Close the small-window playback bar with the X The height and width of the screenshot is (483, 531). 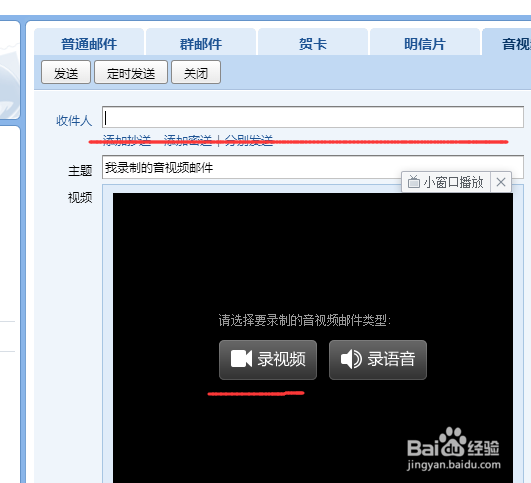tap(501, 182)
